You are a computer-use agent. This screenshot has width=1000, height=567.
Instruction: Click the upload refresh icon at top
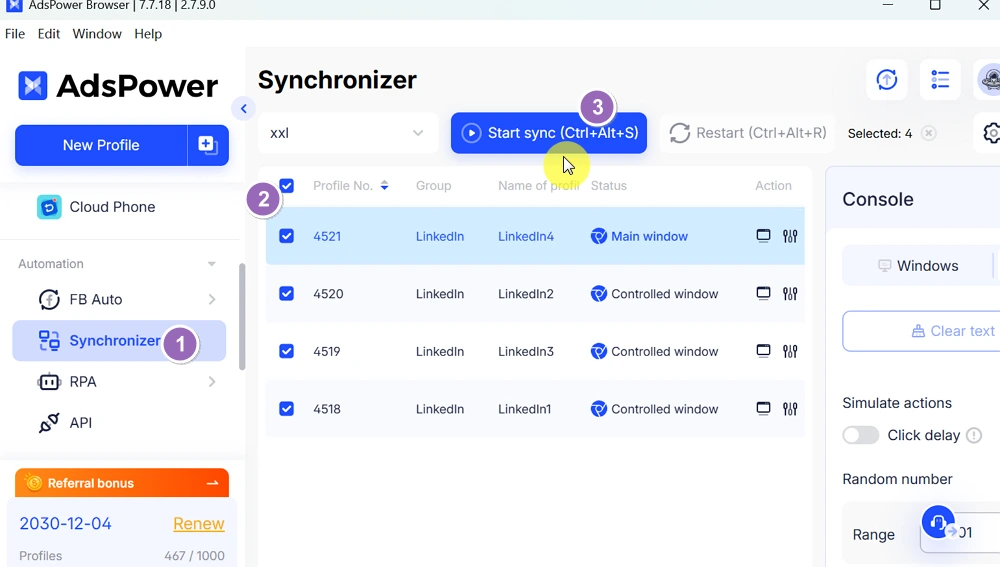point(887,80)
